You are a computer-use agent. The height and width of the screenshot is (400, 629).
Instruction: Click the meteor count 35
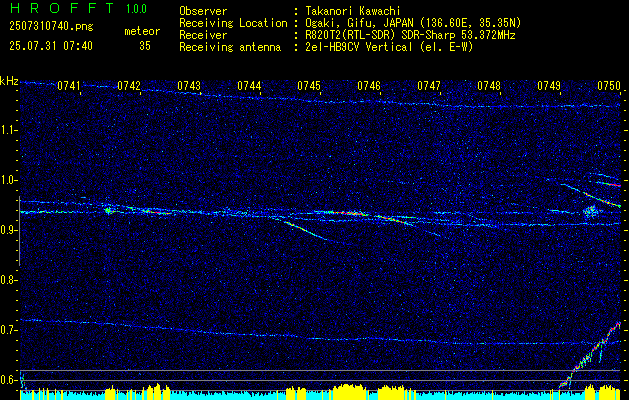coord(145,46)
